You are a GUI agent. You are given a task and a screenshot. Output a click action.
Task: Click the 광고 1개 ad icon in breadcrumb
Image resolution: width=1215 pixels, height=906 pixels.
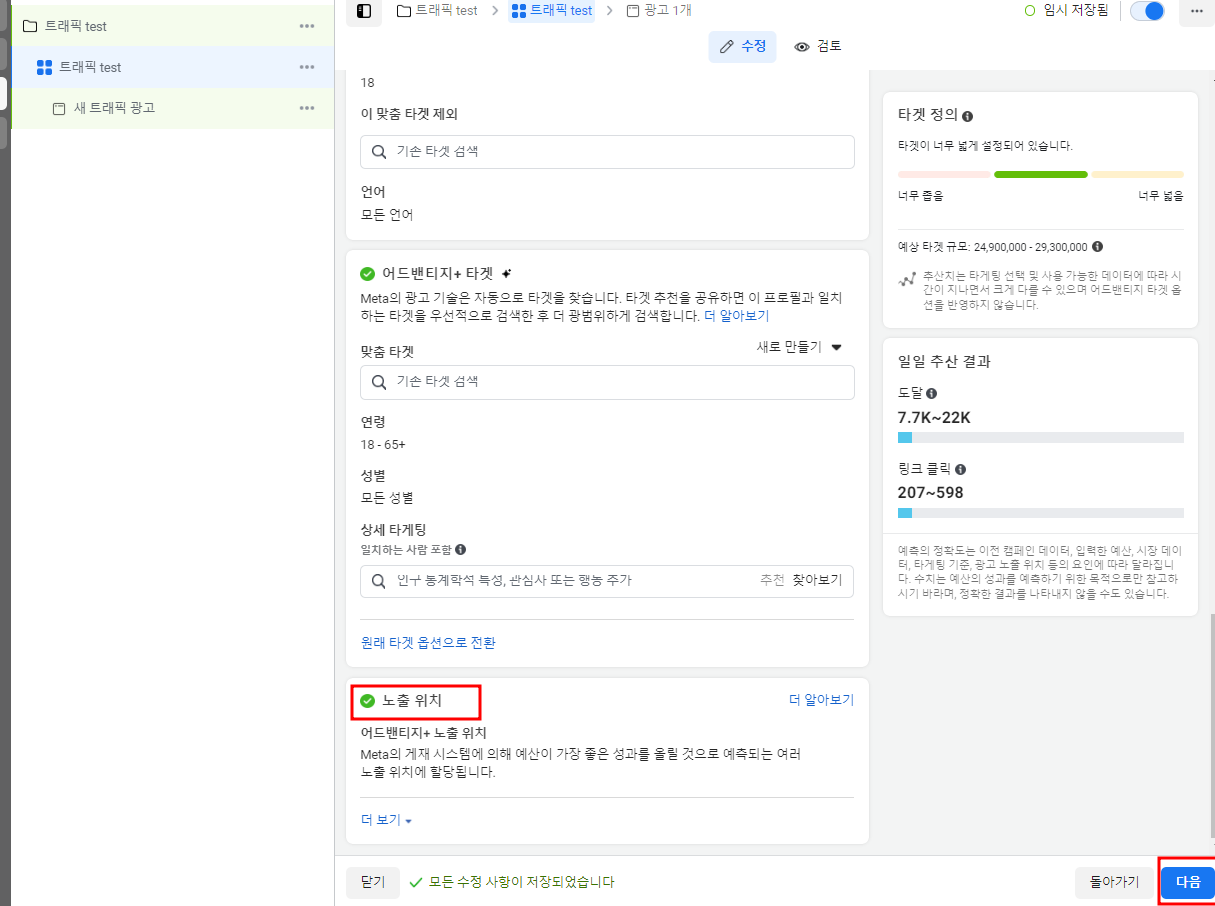pyautogui.click(x=635, y=12)
